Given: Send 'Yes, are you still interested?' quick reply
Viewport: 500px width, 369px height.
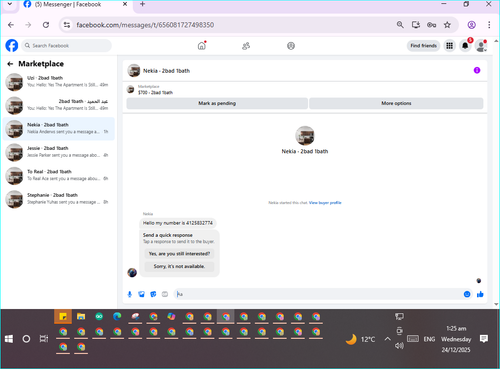Looking at the screenshot, I should click(179, 254).
